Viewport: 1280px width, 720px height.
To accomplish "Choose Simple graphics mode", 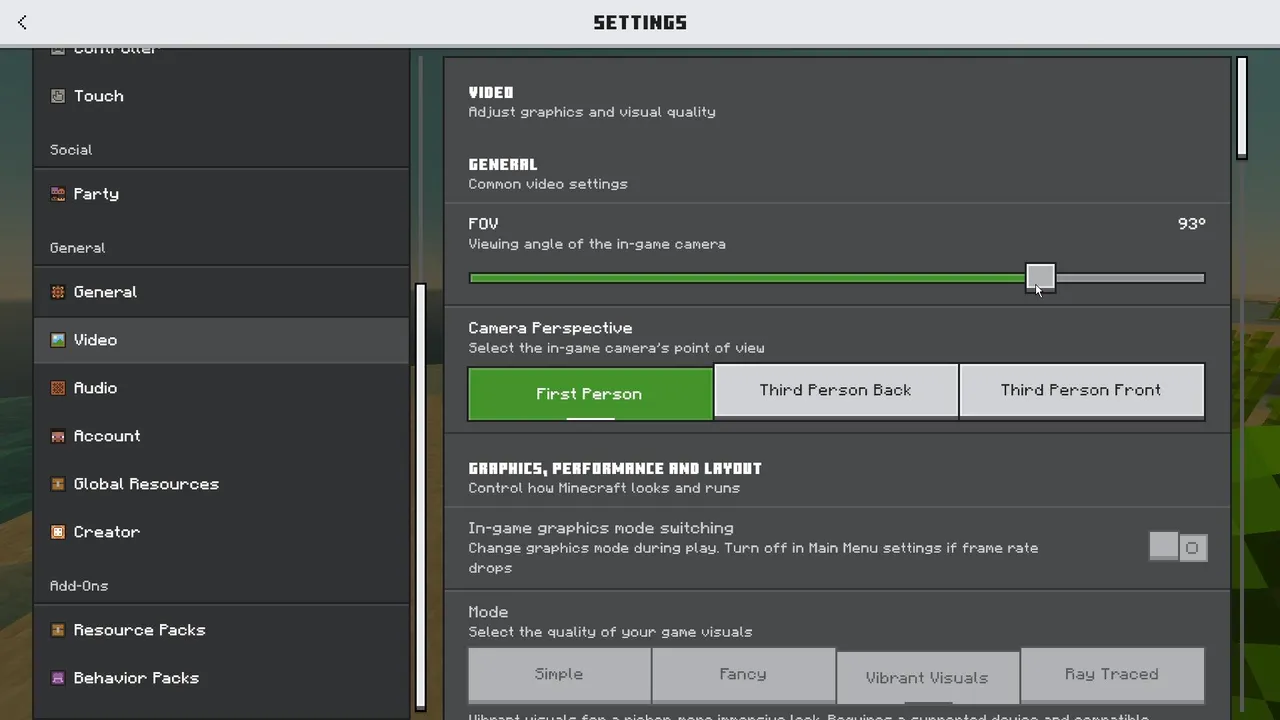I will coord(559,675).
